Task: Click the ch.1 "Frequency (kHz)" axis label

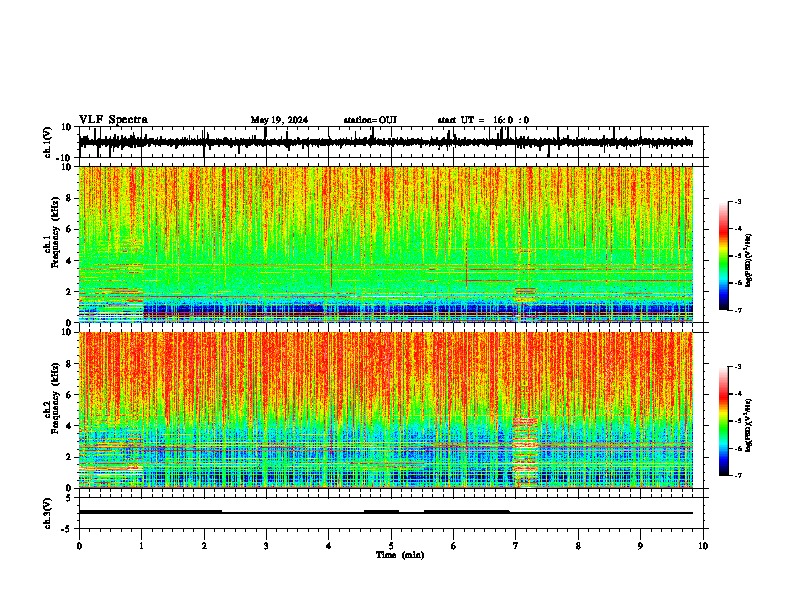Action: (x=55, y=232)
